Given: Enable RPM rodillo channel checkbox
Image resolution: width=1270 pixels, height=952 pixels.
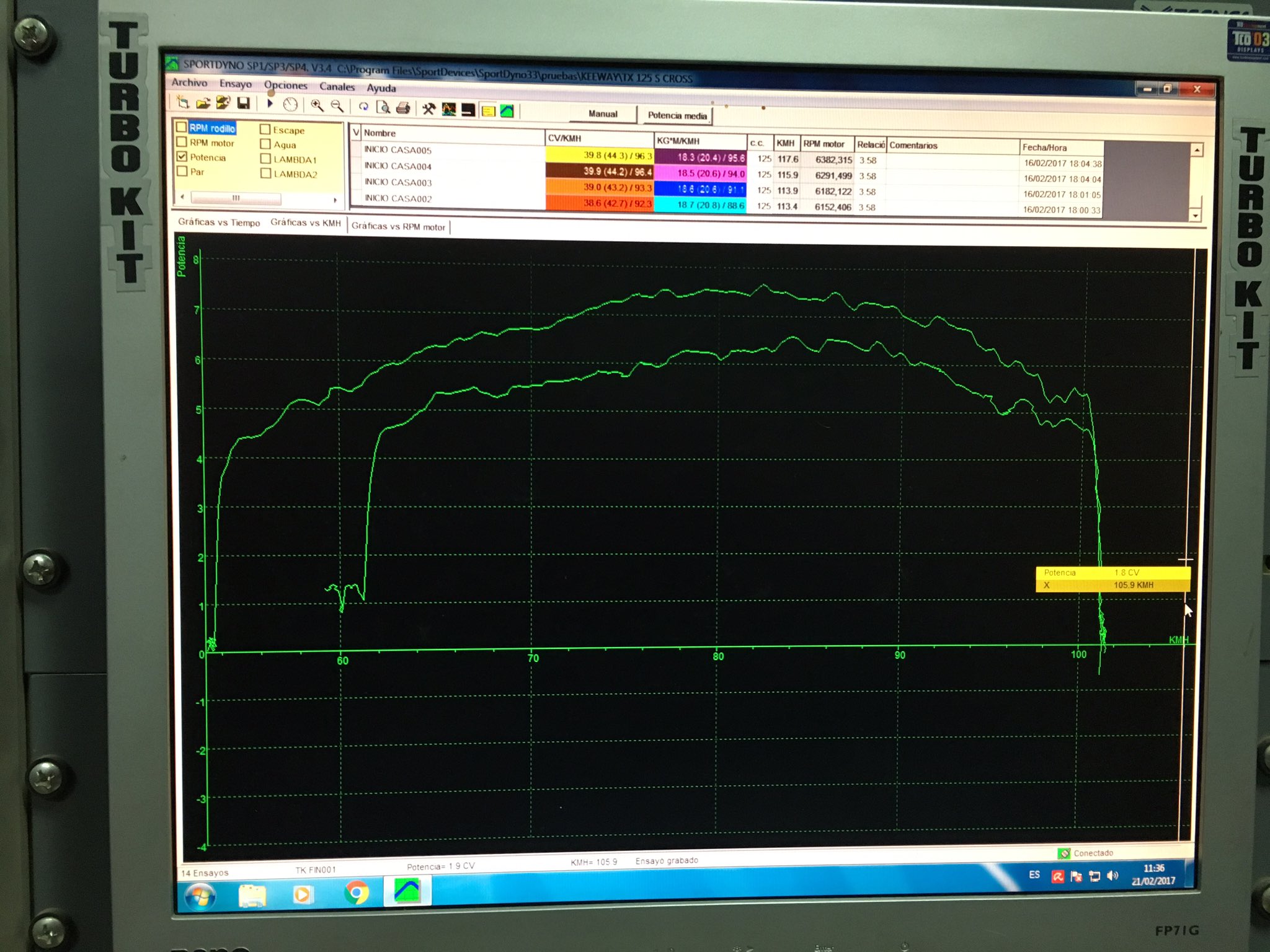Looking at the screenshot, I should pos(182,127).
